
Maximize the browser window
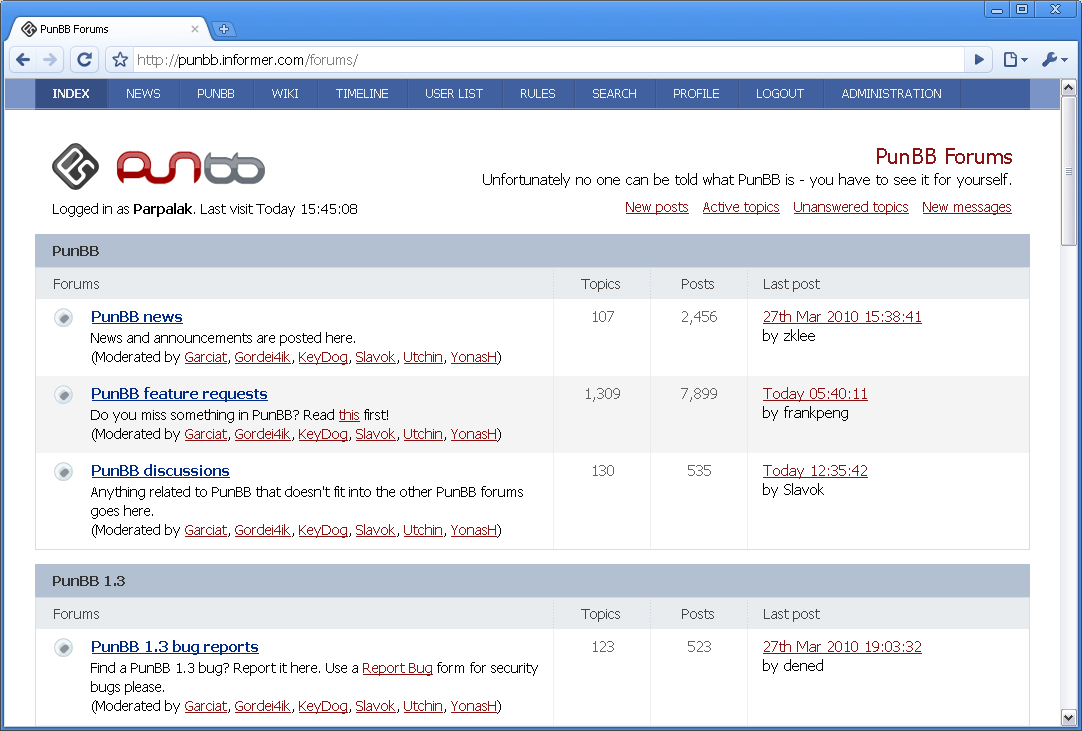[1022, 9]
